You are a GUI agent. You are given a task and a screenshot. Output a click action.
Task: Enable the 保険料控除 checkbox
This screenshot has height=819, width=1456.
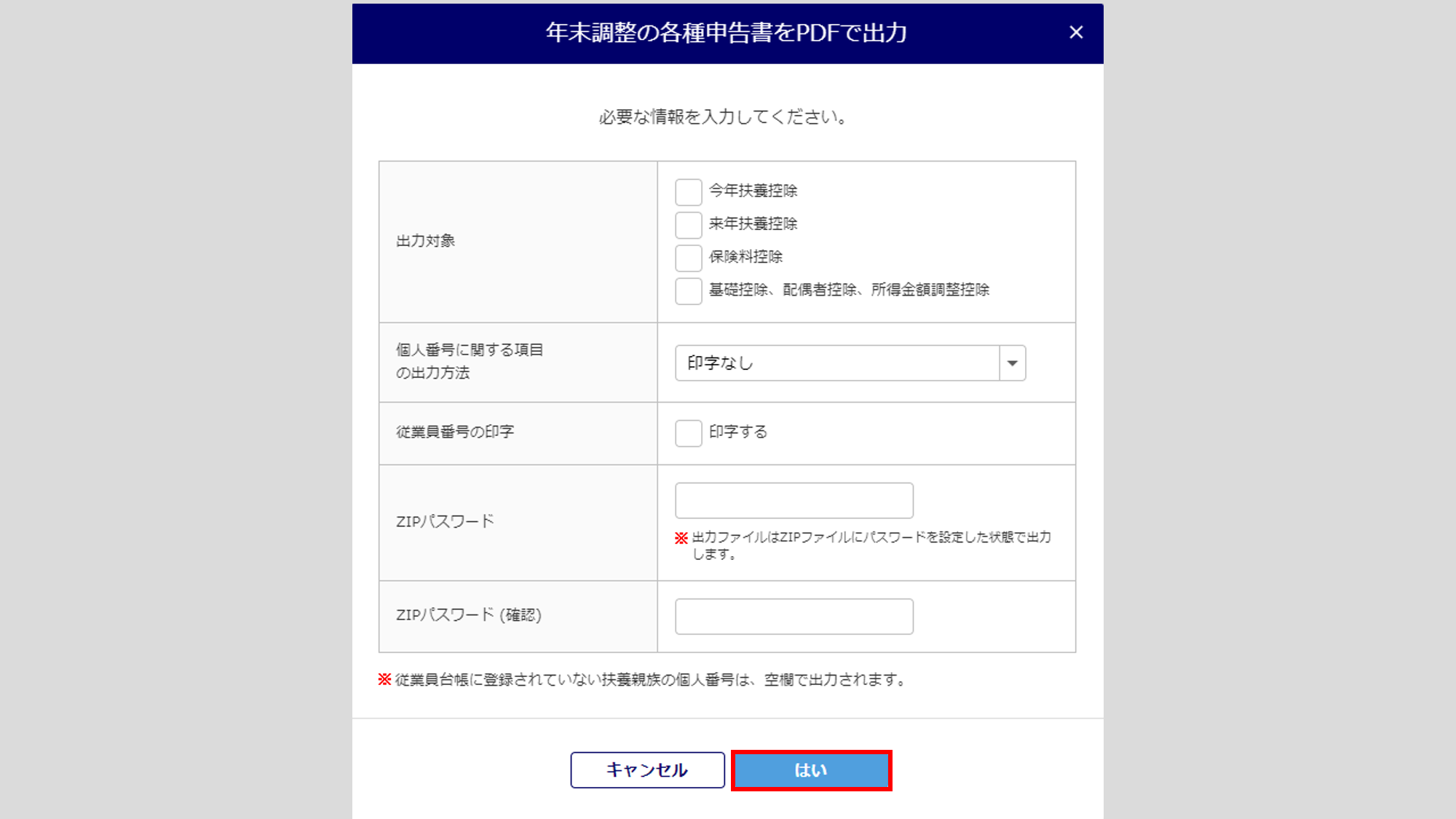pyautogui.click(x=688, y=258)
